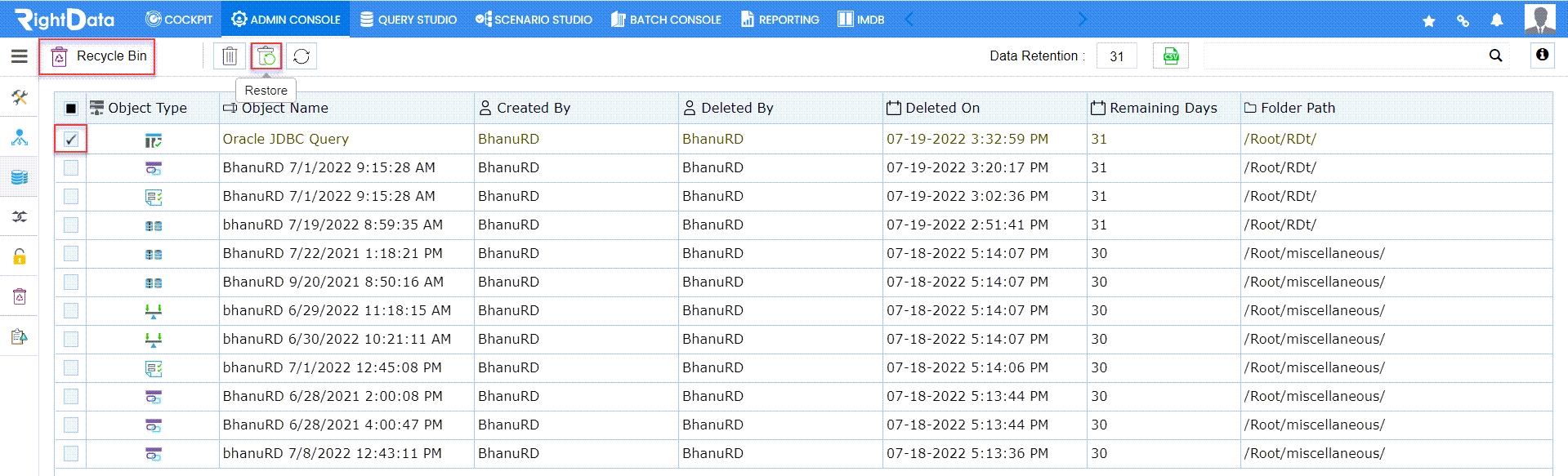Image resolution: width=1568 pixels, height=476 pixels.
Task: Open the hamburger menu icon
Action: 19,56
